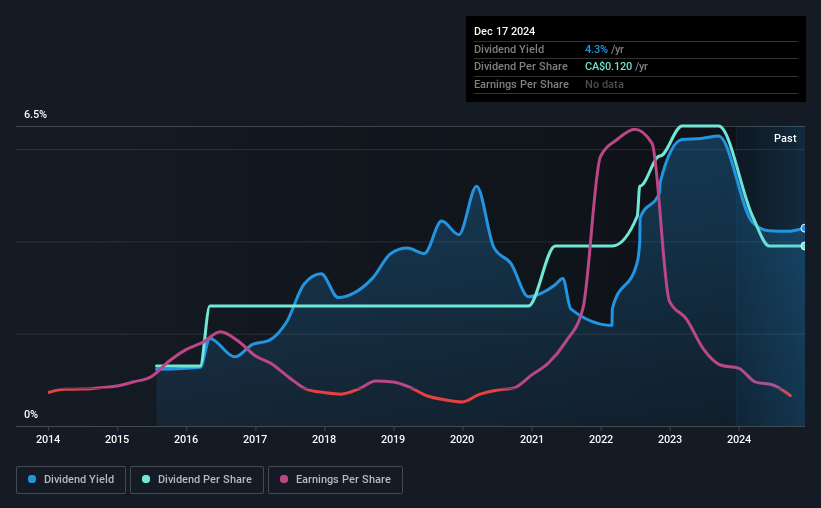Click the 4.3% dividend yield value

(596, 49)
